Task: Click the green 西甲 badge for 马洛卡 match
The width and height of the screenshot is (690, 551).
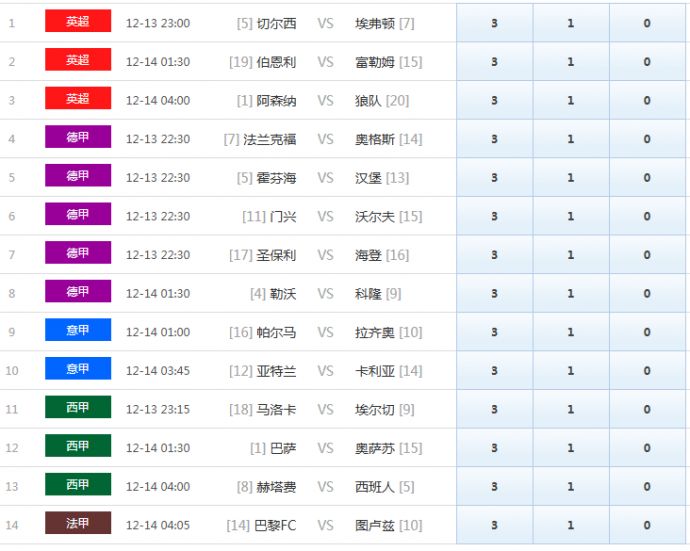Action: (x=78, y=409)
